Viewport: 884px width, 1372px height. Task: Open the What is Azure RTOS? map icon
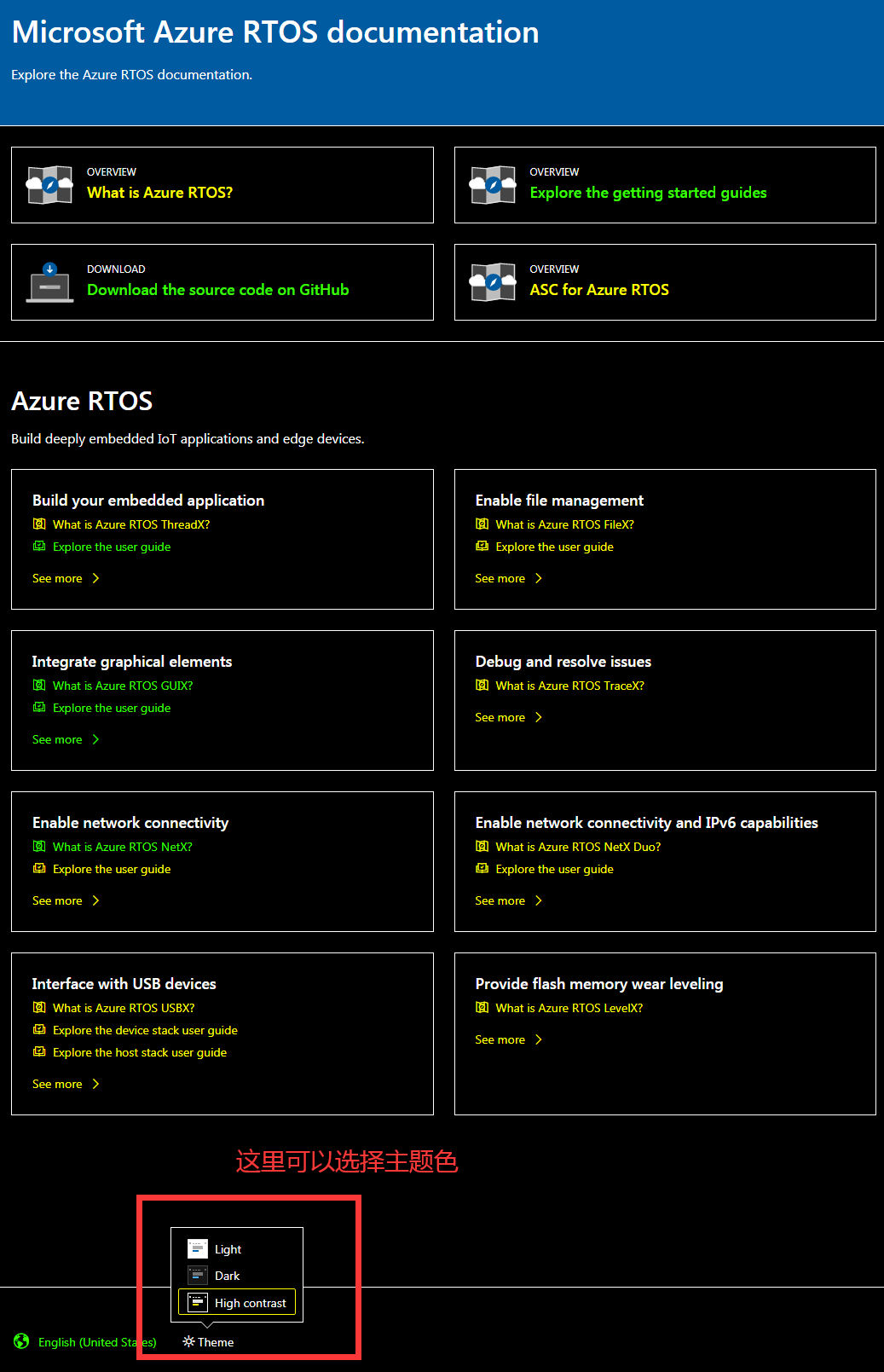pyautogui.click(x=49, y=185)
